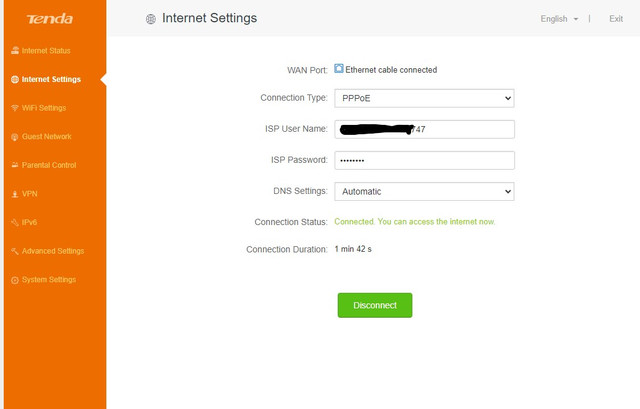The image size is (640, 409).
Task: Click into the ISP Password field
Action: pos(424,160)
